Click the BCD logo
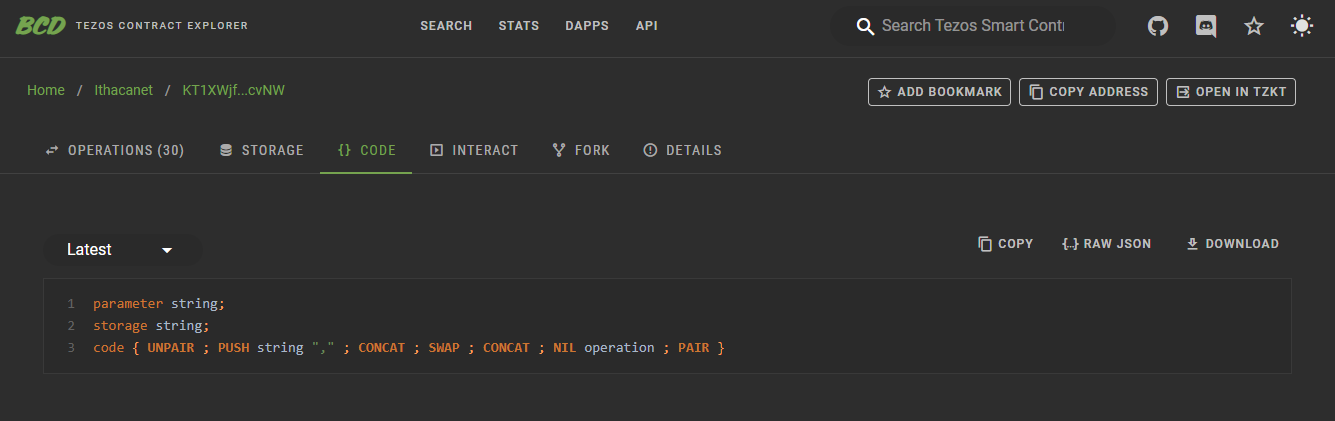The width and height of the screenshot is (1335, 421). click(40, 25)
